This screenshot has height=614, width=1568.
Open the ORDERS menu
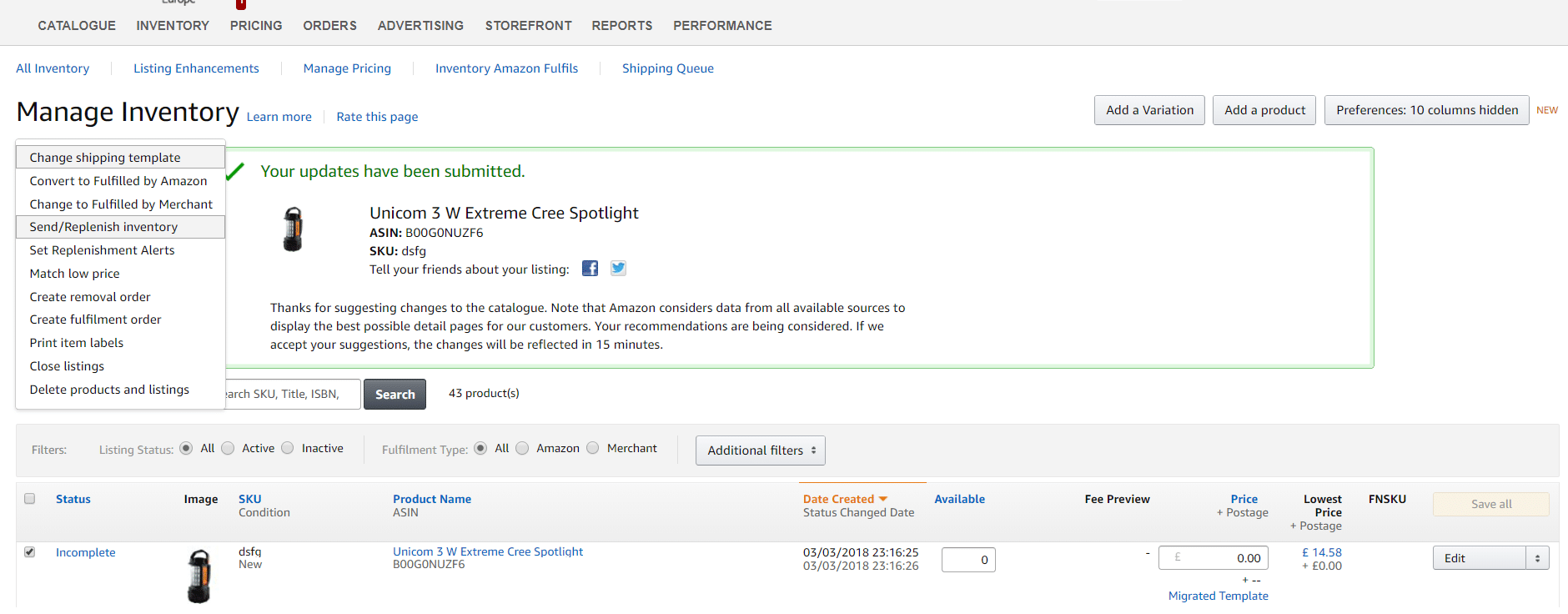pos(329,26)
